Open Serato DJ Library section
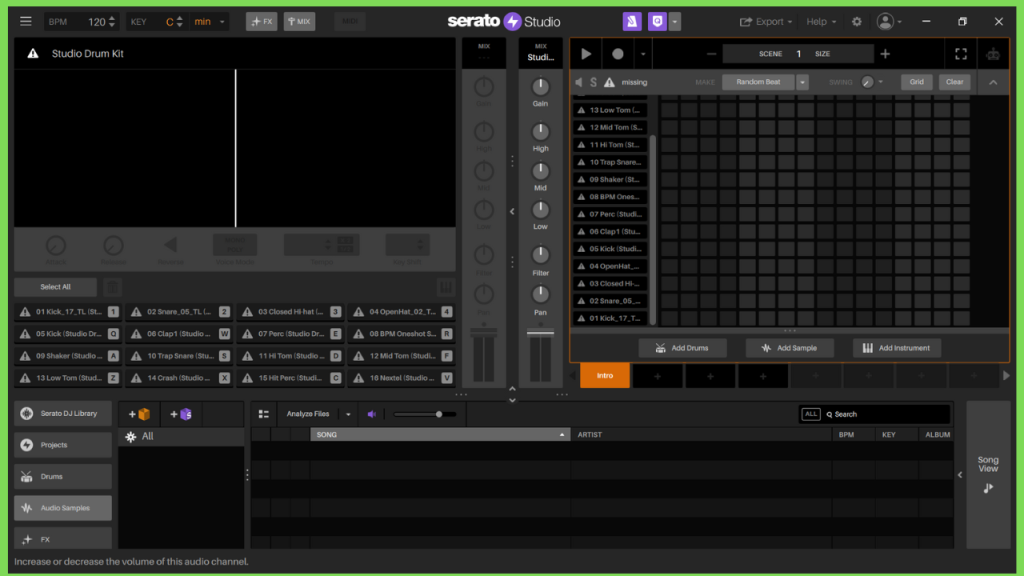 (63, 413)
